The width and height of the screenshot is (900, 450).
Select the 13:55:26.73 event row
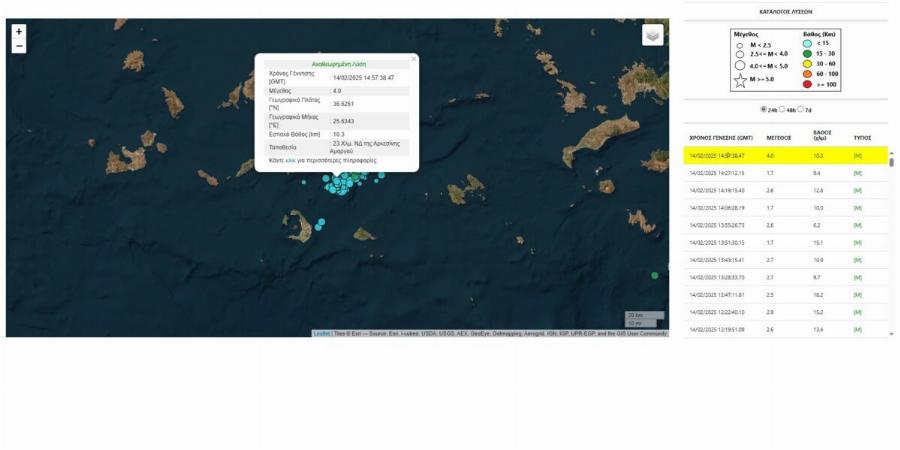786,226
